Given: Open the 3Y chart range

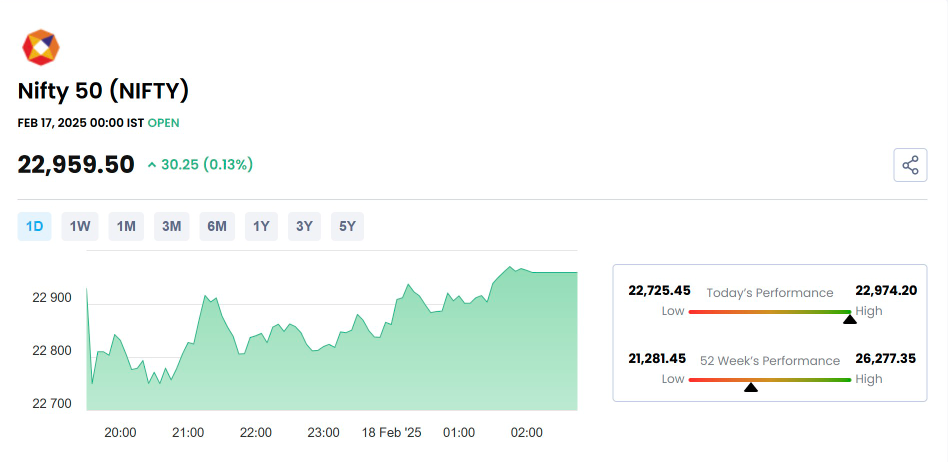Looking at the screenshot, I should [x=304, y=227].
